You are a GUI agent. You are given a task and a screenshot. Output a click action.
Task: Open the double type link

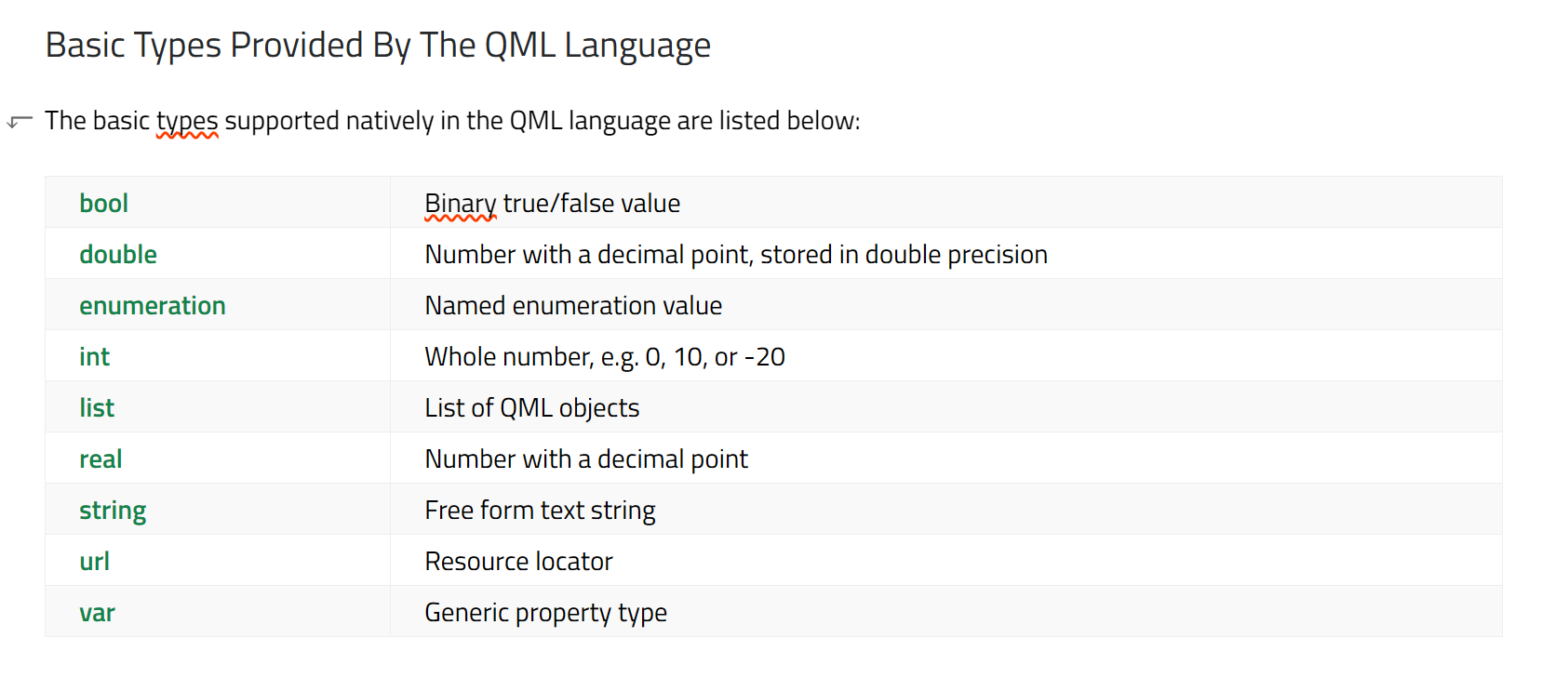point(118,254)
